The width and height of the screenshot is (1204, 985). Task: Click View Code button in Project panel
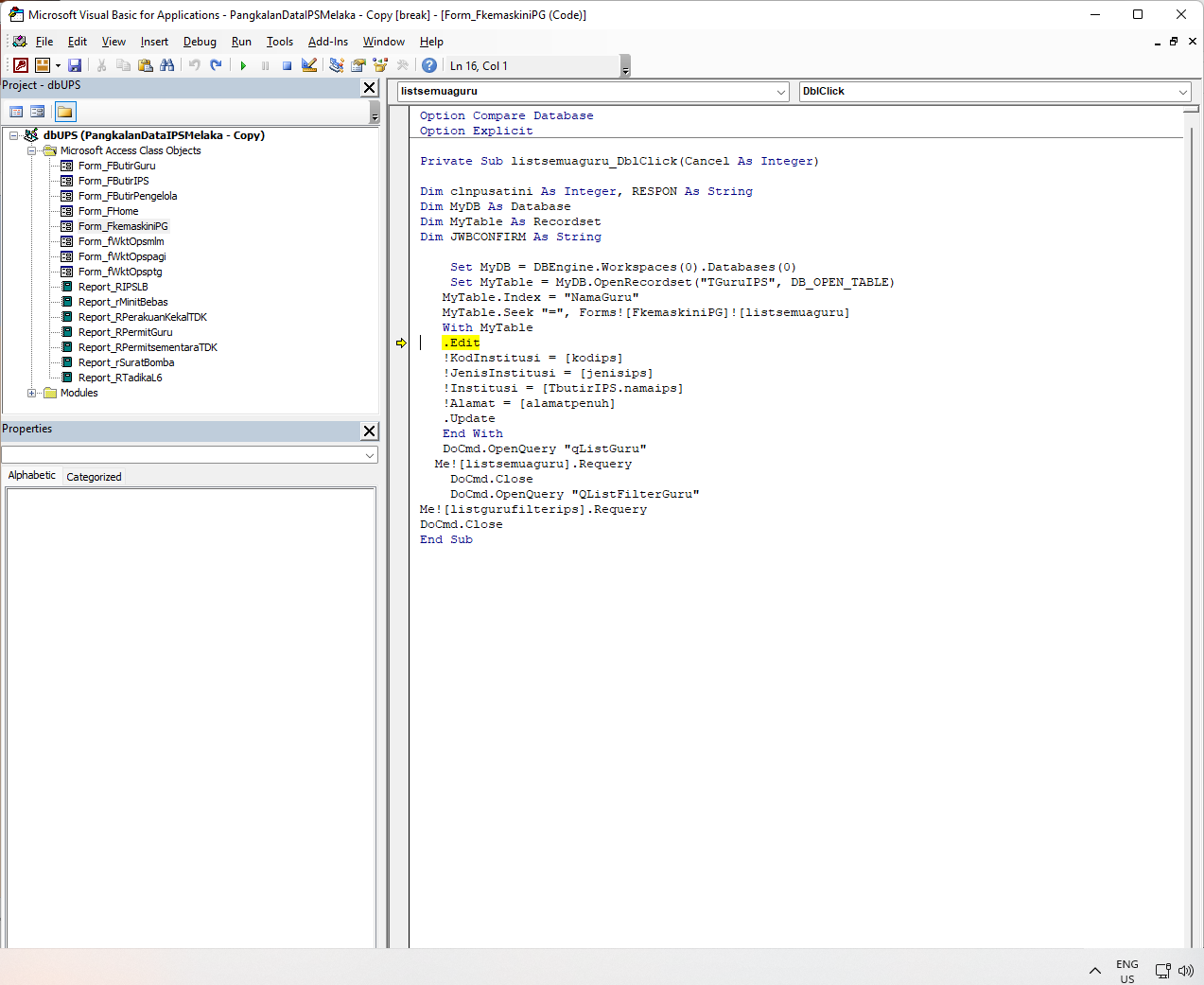16,112
